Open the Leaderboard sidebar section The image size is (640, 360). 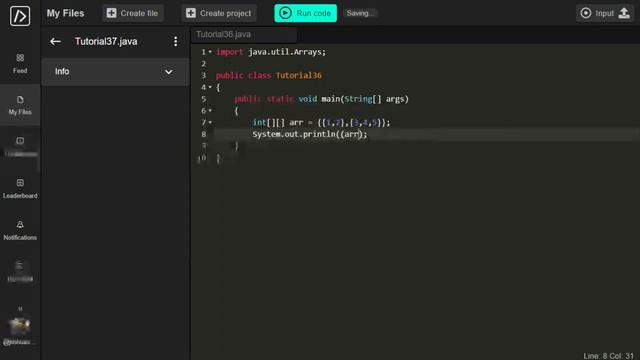(x=20, y=189)
